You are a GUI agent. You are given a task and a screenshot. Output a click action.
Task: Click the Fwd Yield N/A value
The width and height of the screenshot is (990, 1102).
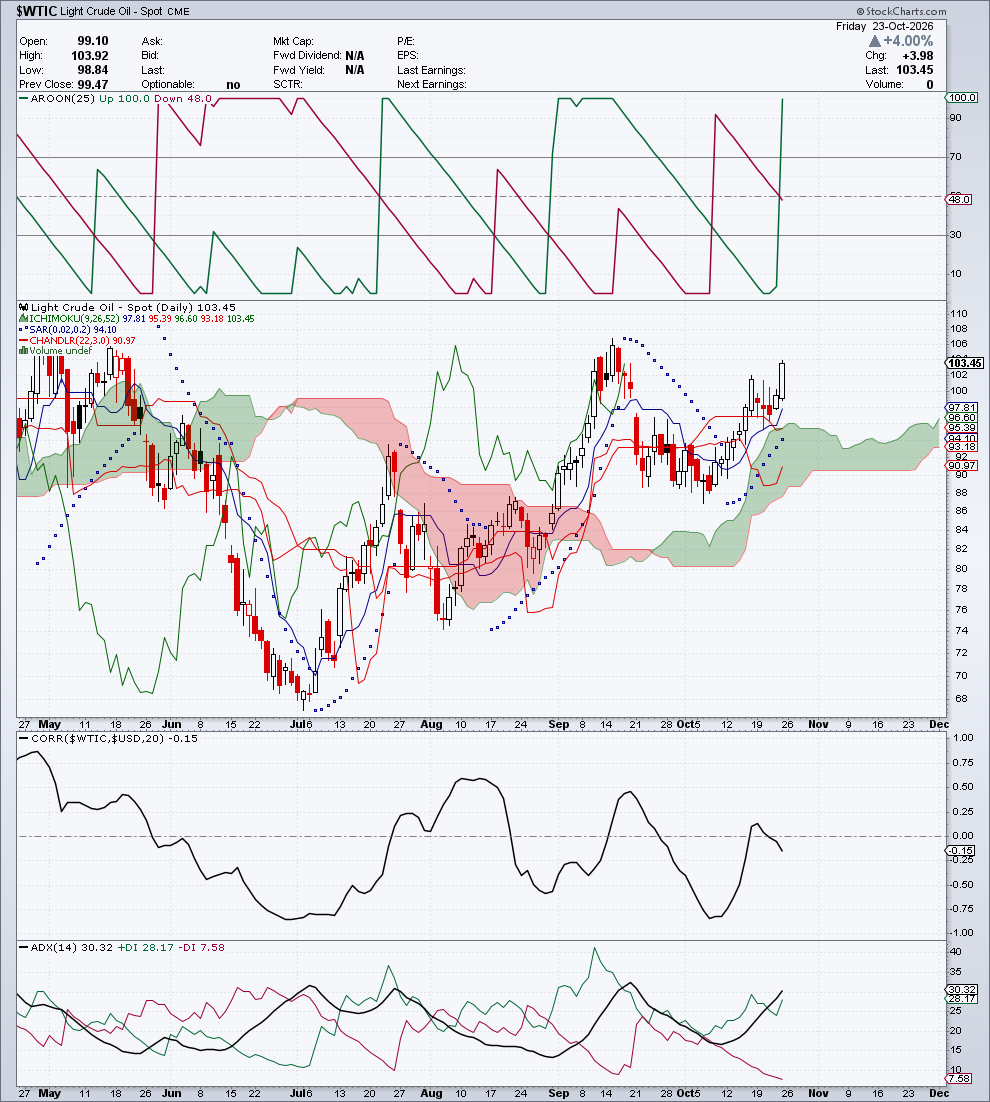(355, 70)
